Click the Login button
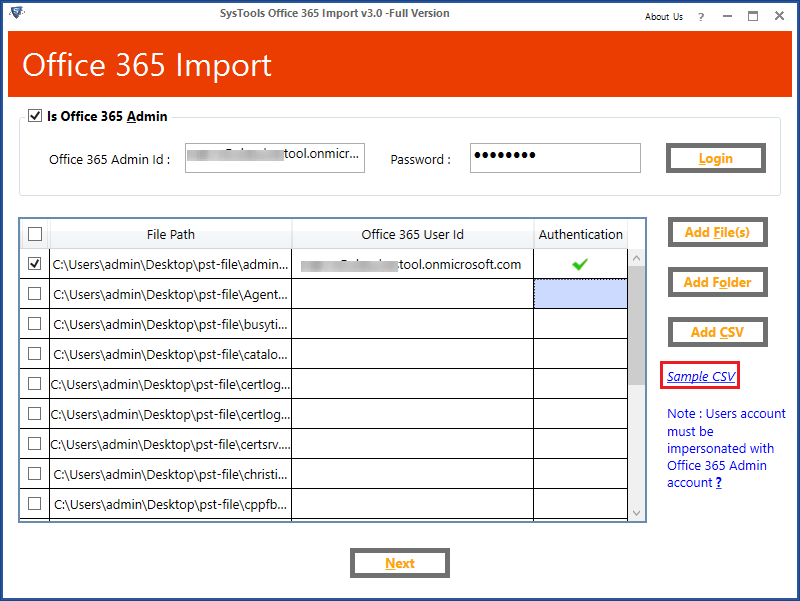This screenshot has height=601, width=800. pos(715,158)
